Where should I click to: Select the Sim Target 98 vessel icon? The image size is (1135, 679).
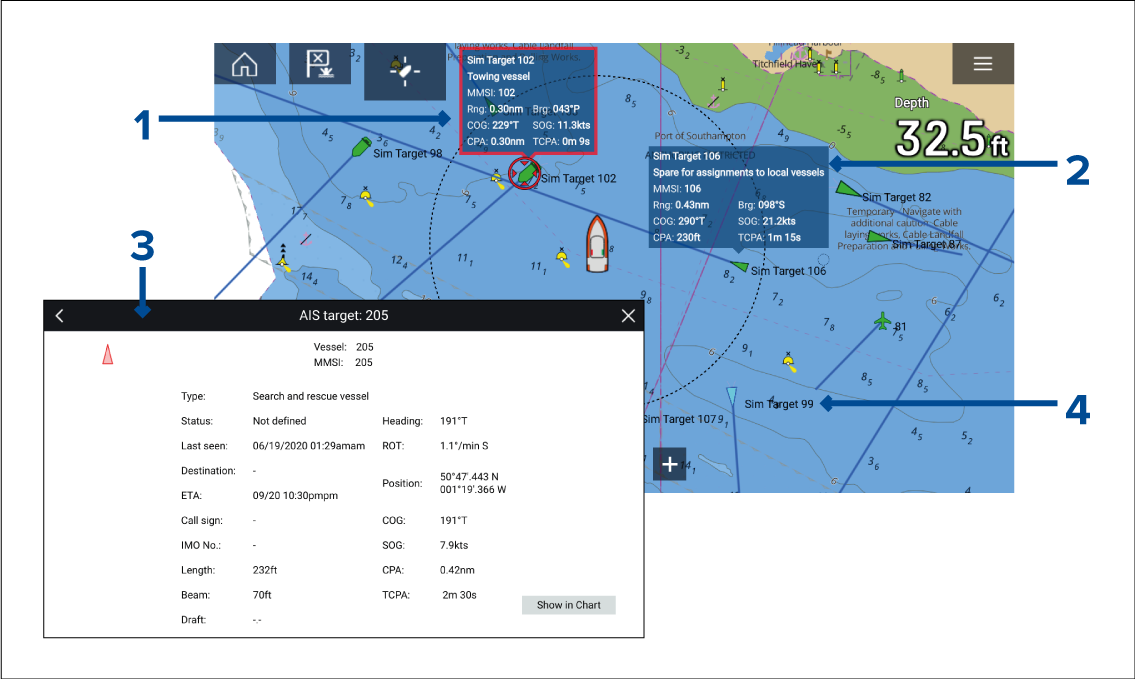pos(358,149)
